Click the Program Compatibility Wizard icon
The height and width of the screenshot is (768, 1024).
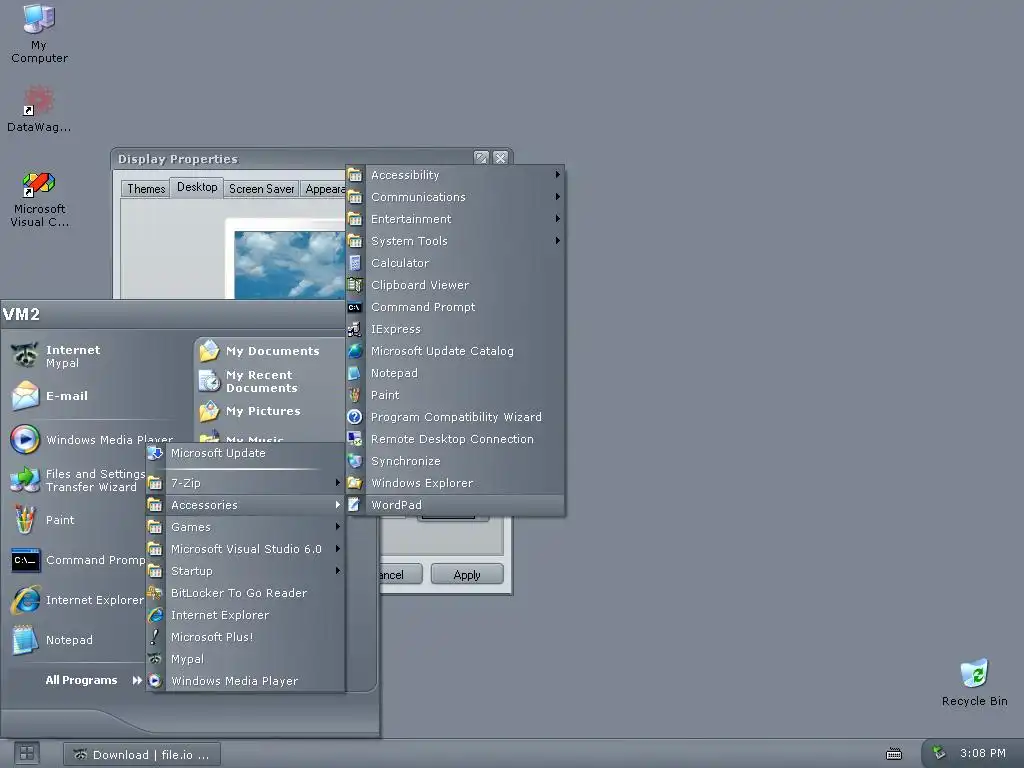coord(355,417)
